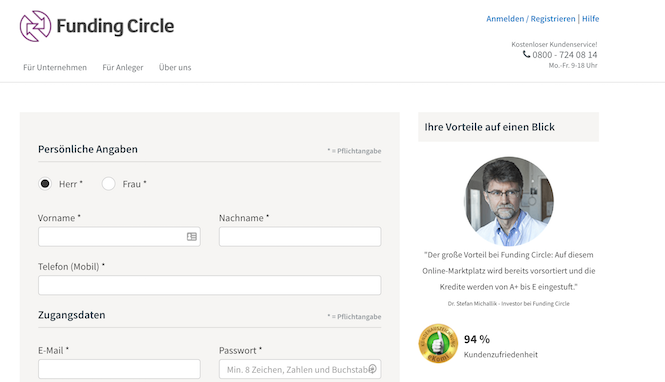The image size is (665, 382).
Task: Focus the Passwort input field
Action: coord(300,369)
